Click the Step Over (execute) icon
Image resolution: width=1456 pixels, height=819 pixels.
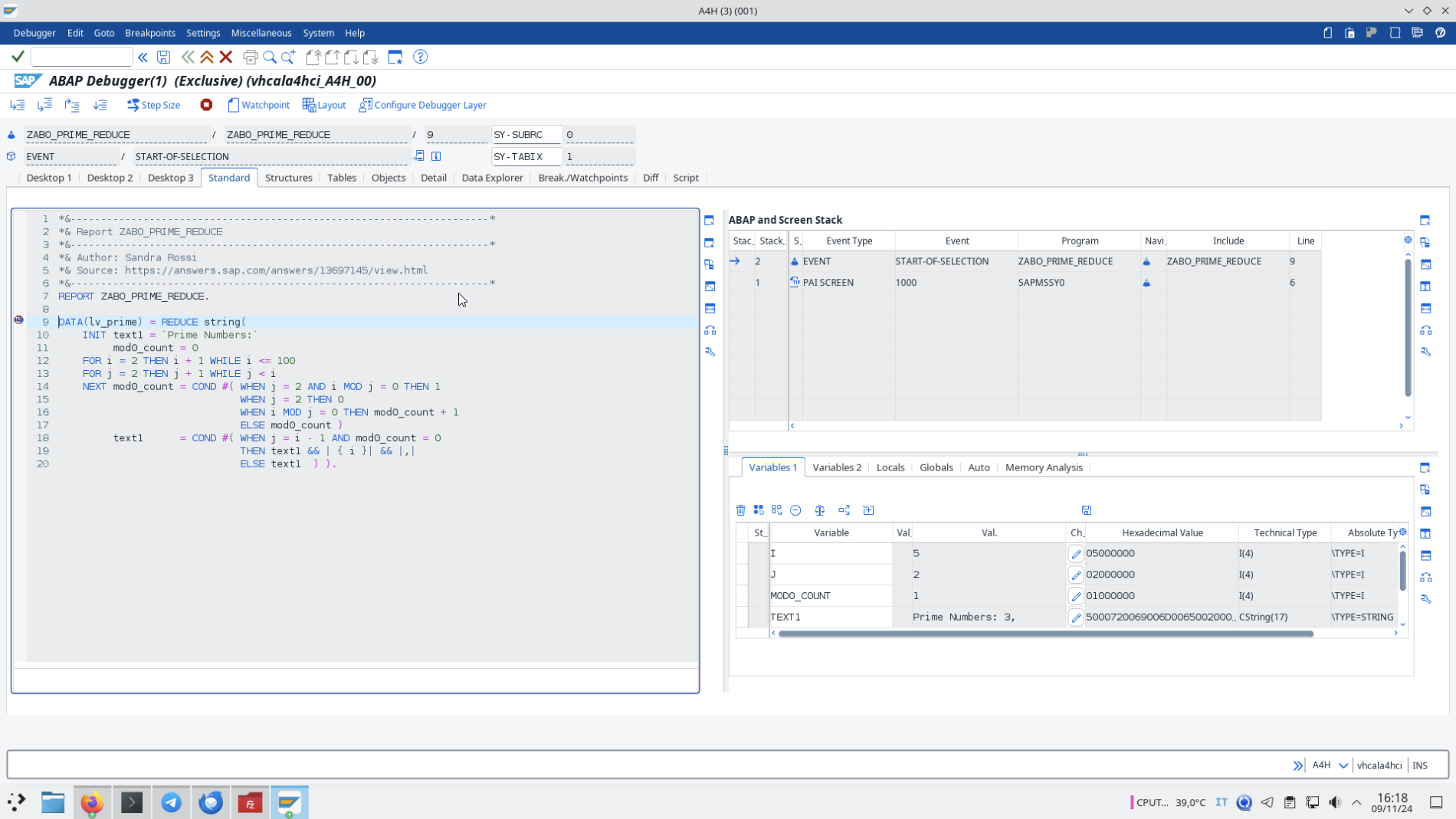pyautogui.click(x=45, y=105)
